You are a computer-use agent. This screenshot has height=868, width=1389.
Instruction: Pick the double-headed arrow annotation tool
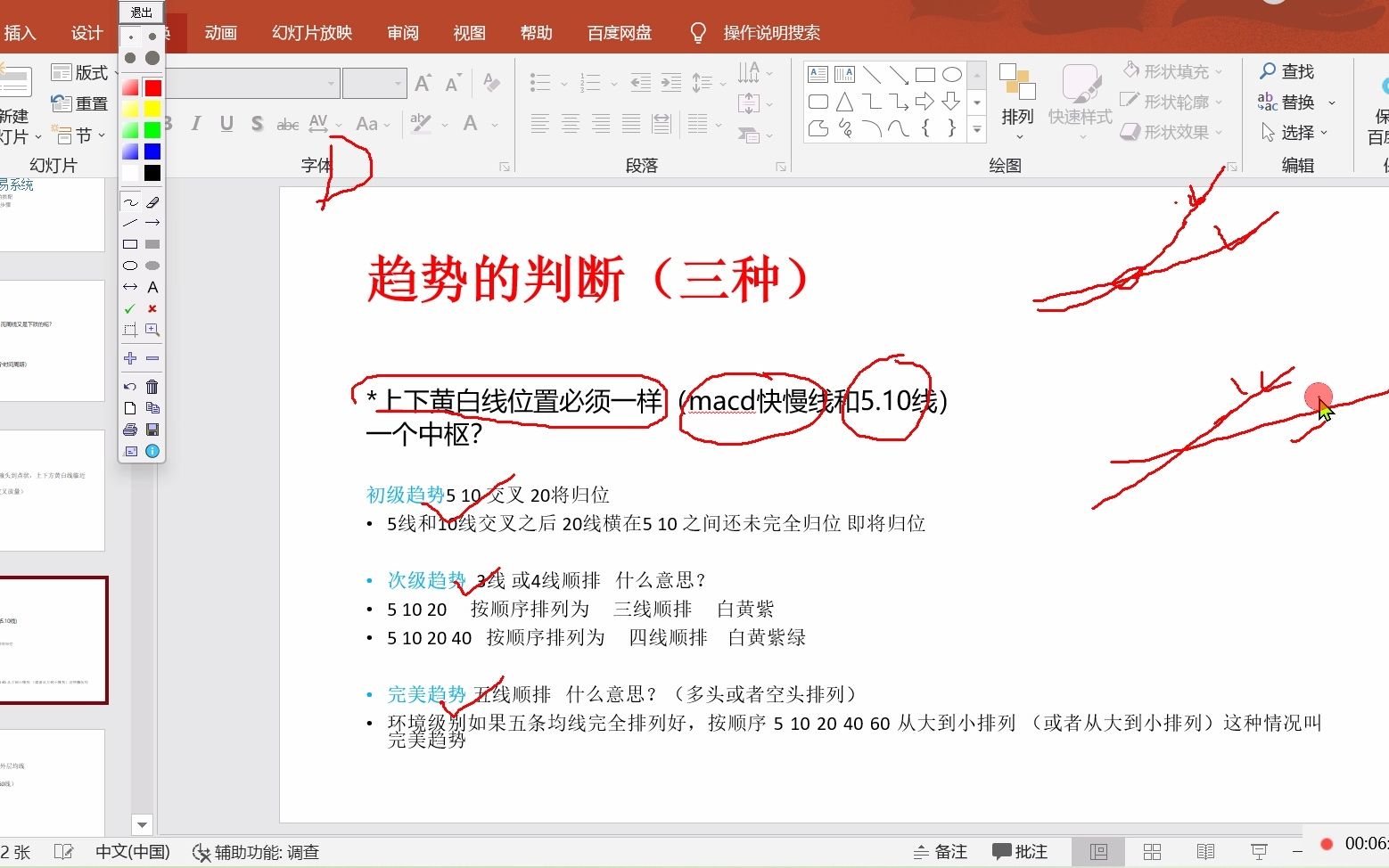point(130,287)
